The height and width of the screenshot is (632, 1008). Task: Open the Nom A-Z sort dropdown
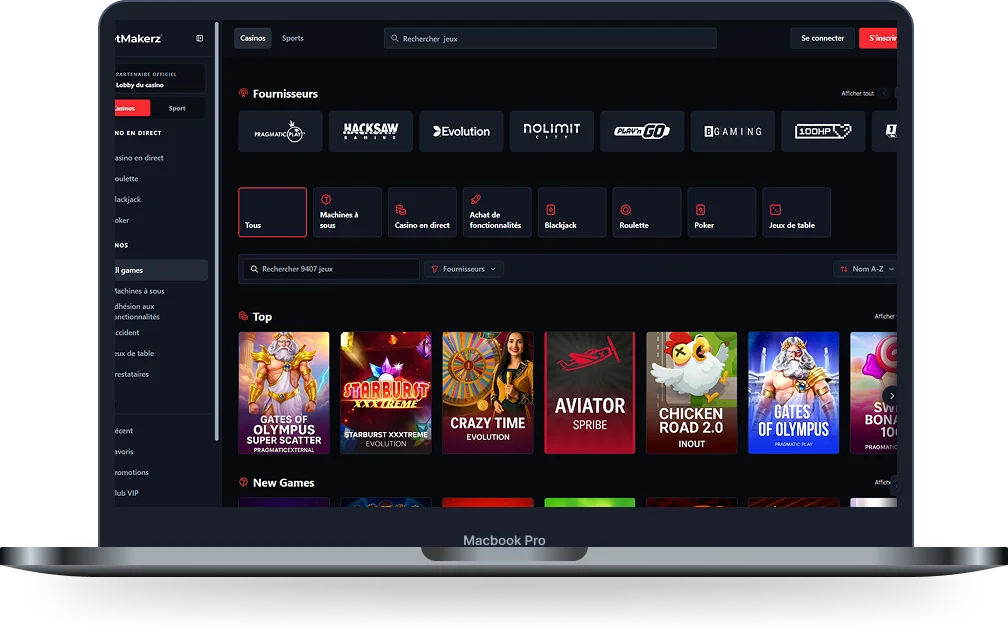coord(865,269)
